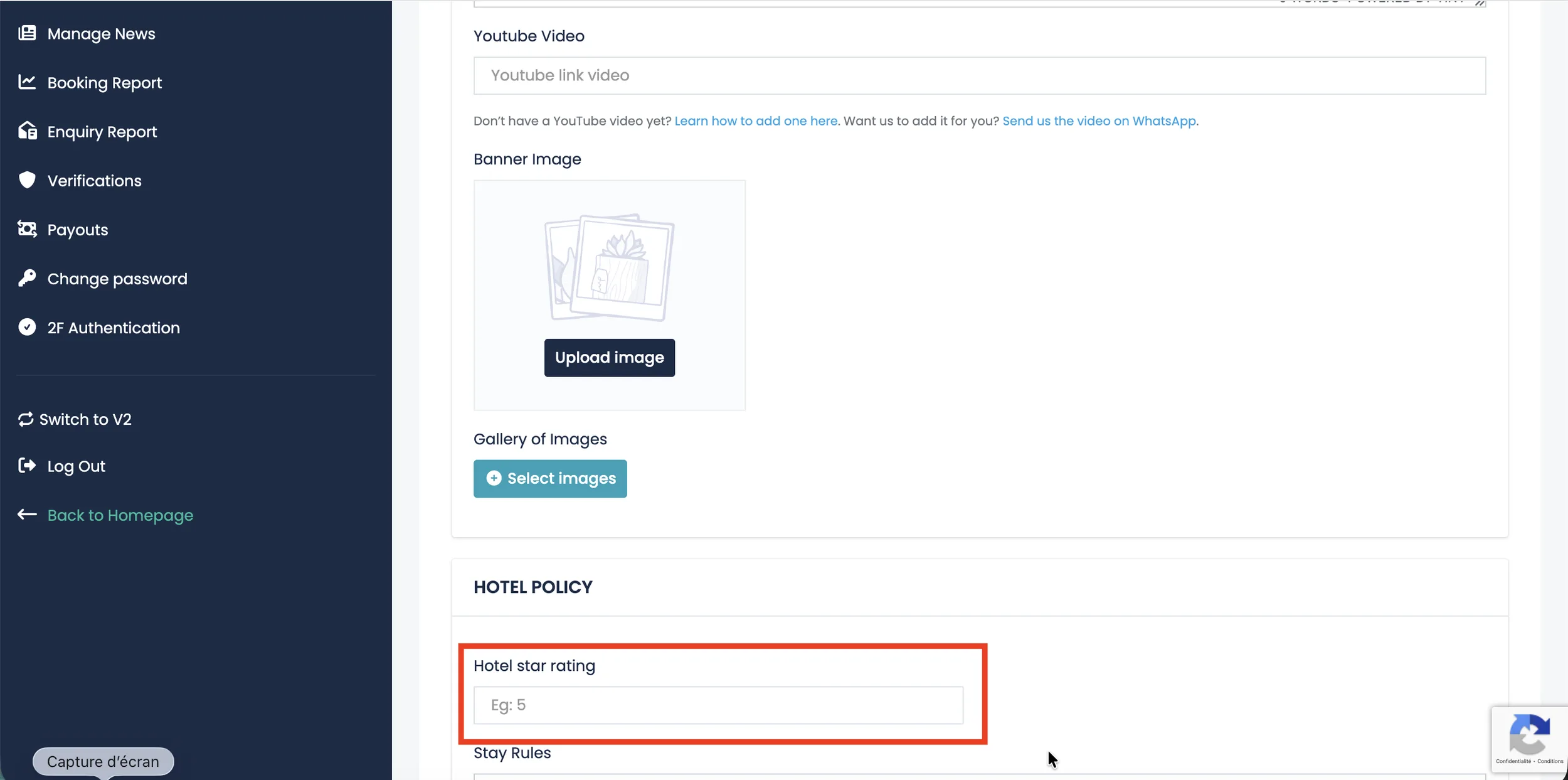Viewport: 1568px width, 780px height.
Task: Follow the Back to Homepage link
Action: (120, 515)
